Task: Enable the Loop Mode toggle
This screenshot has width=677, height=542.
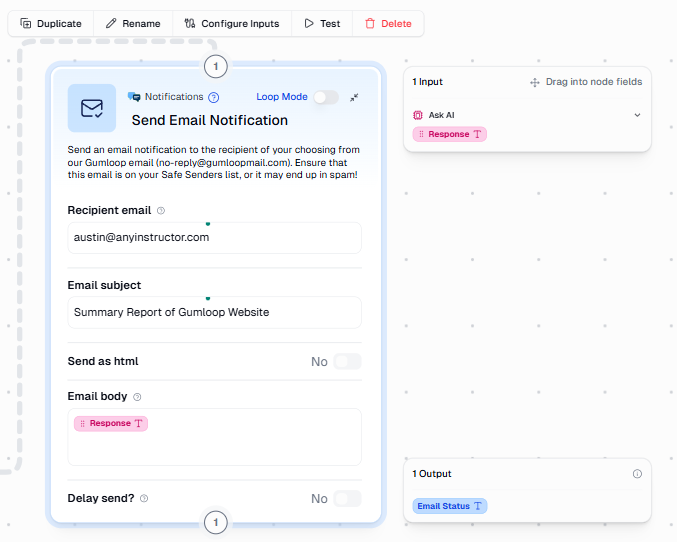Action: (325, 97)
